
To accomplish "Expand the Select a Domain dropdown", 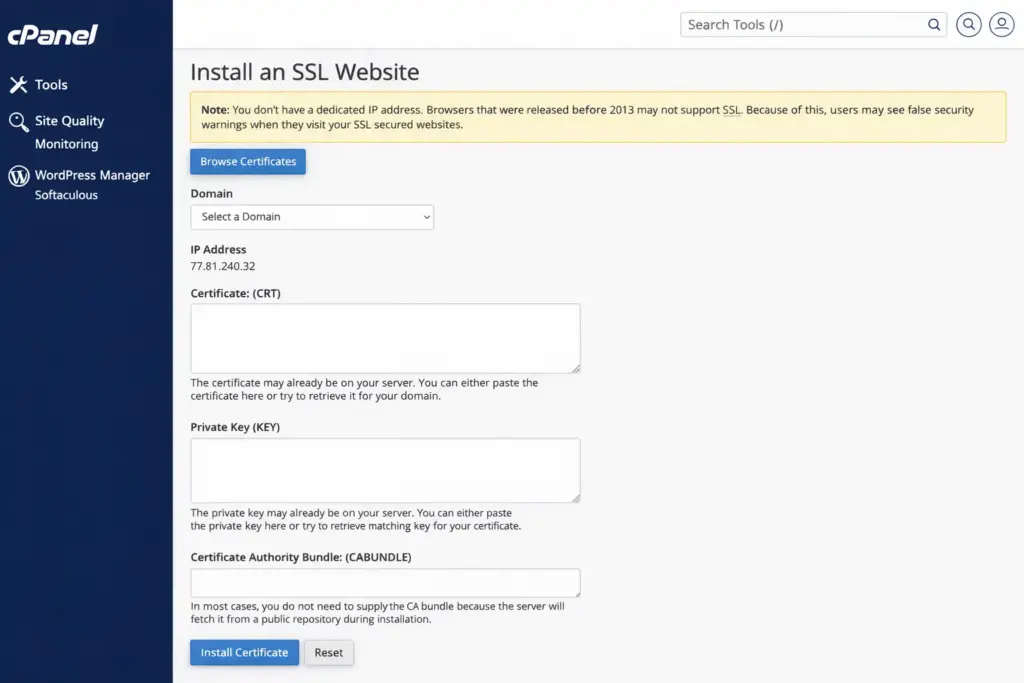I will (312, 217).
